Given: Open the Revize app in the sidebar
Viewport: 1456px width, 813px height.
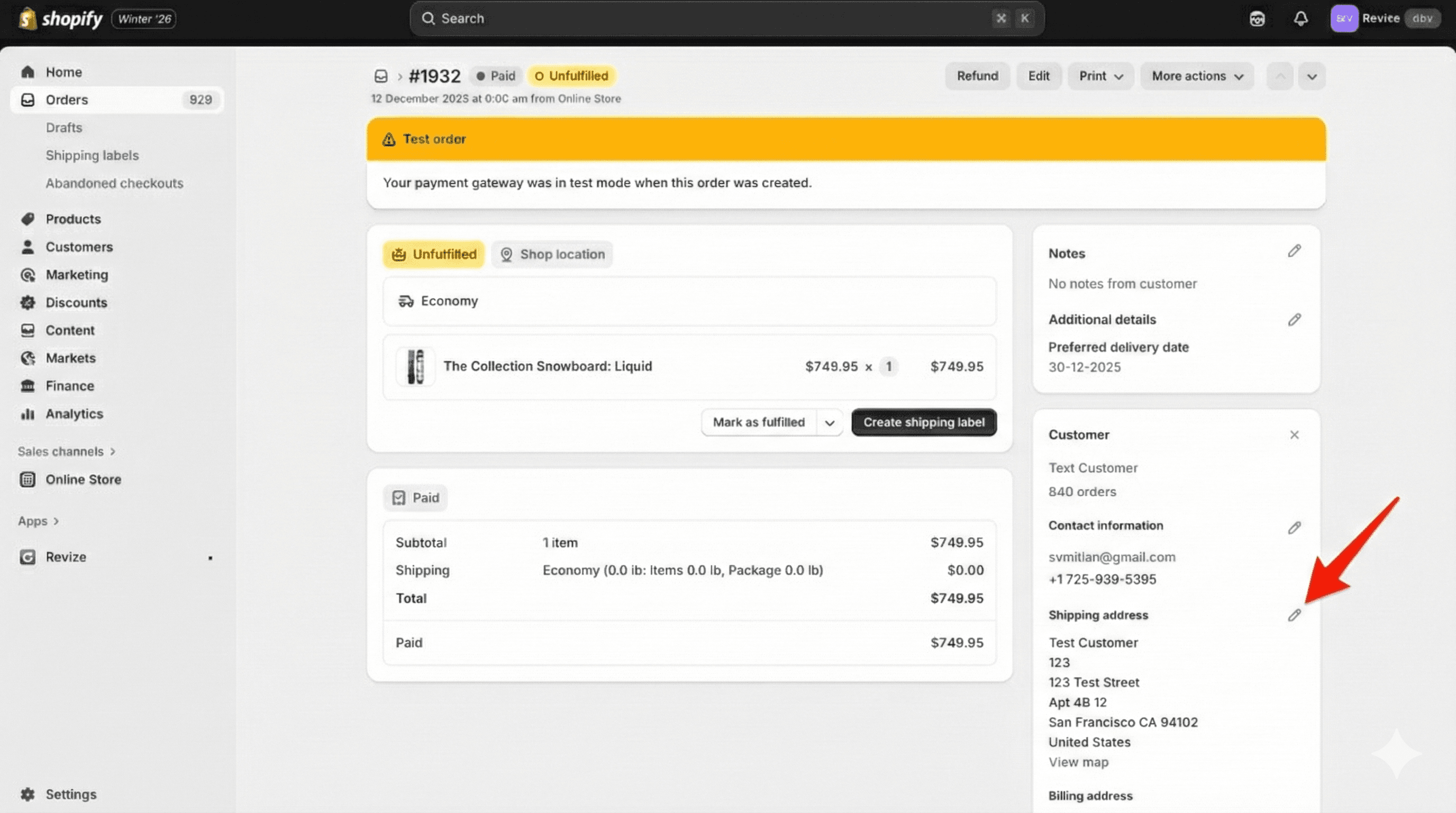Looking at the screenshot, I should point(66,557).
